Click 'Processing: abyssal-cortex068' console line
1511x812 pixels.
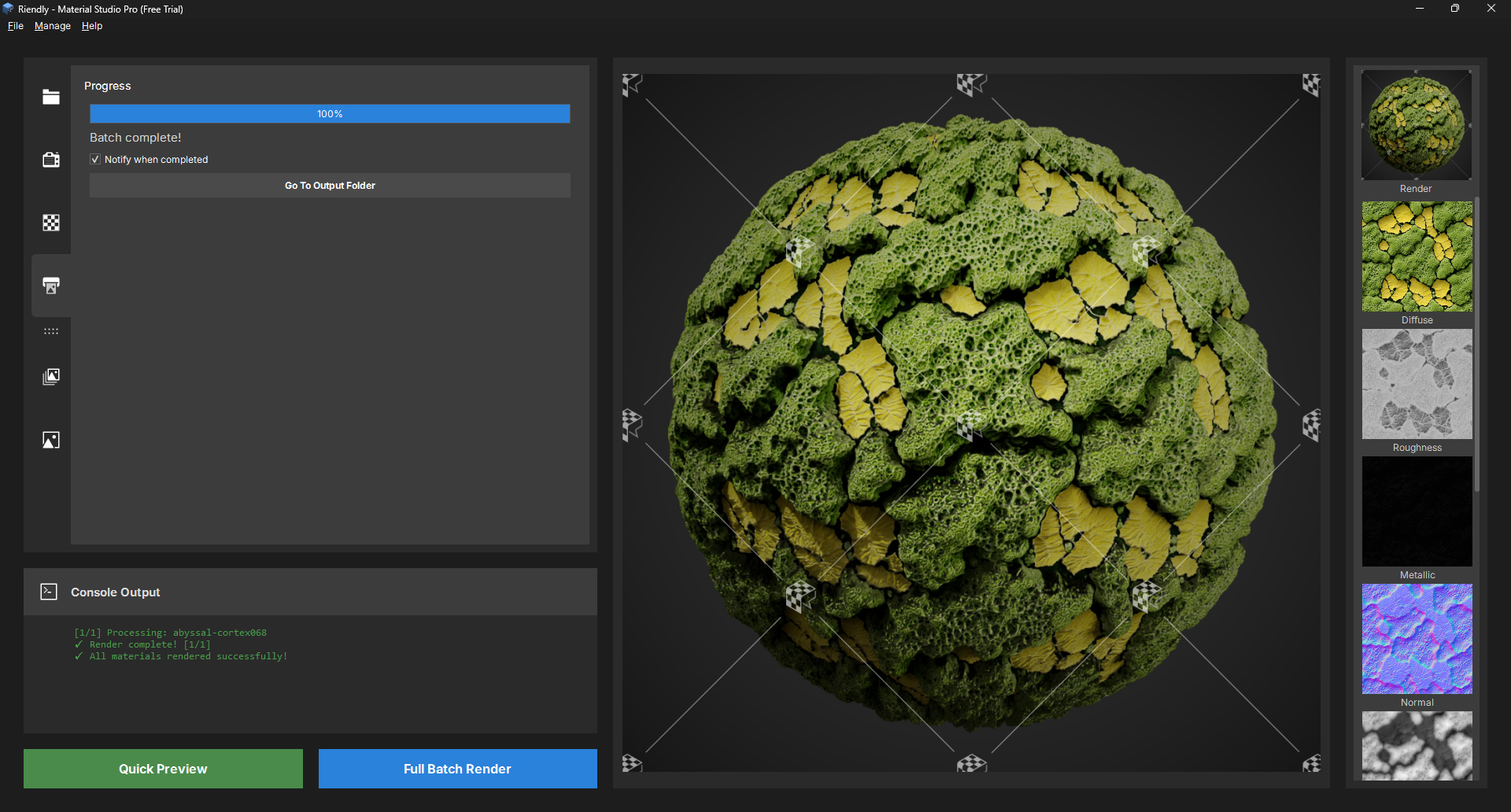[171, 633]
